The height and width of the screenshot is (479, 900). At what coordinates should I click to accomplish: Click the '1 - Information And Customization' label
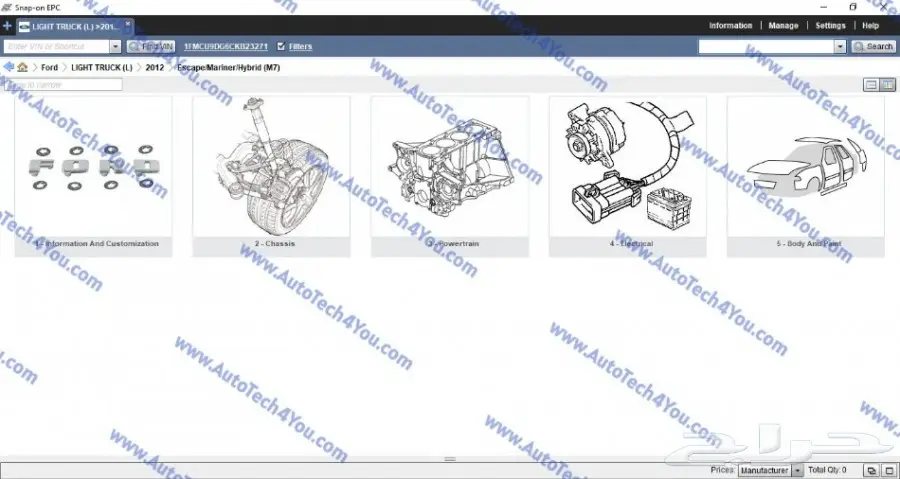tap(96, 244)
